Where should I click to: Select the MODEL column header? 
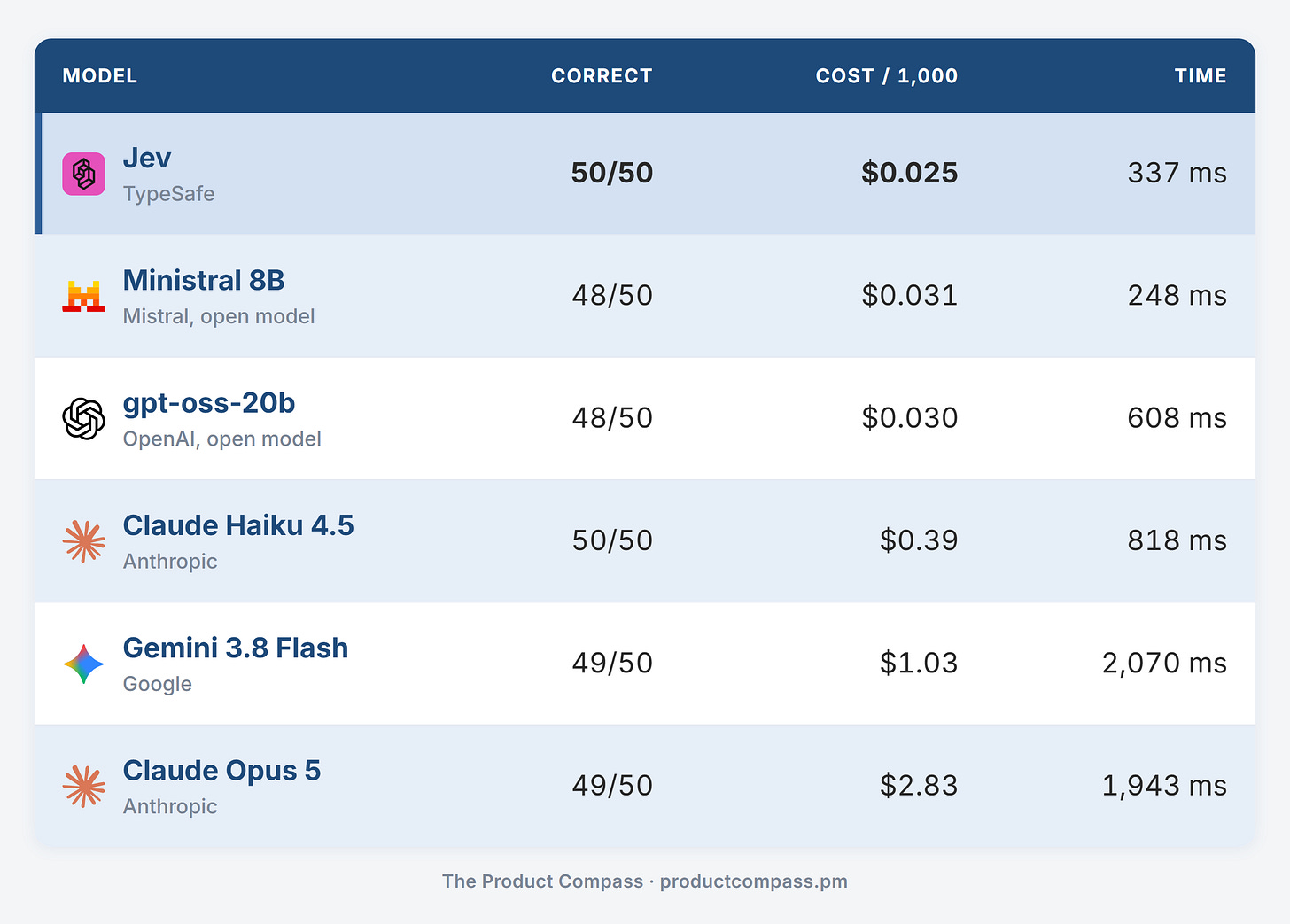point(100,76)
